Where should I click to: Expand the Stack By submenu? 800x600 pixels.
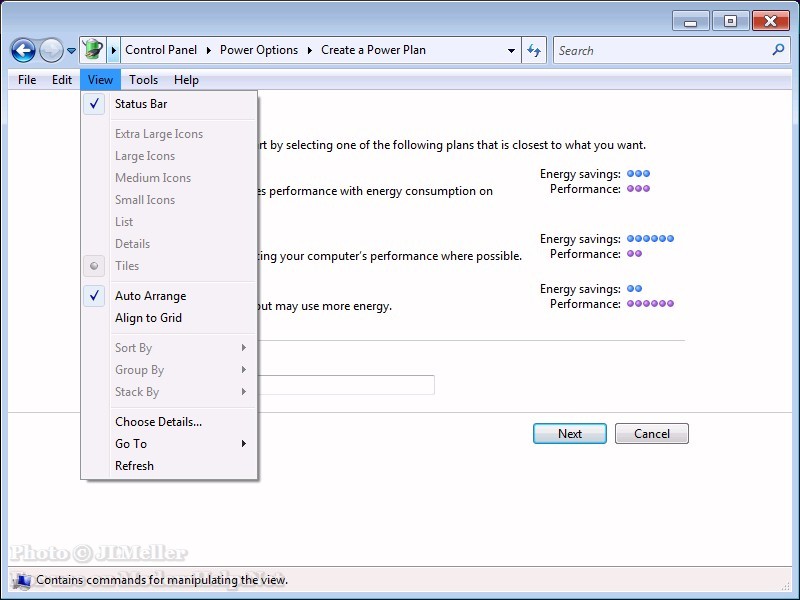(x=169, y=392)
